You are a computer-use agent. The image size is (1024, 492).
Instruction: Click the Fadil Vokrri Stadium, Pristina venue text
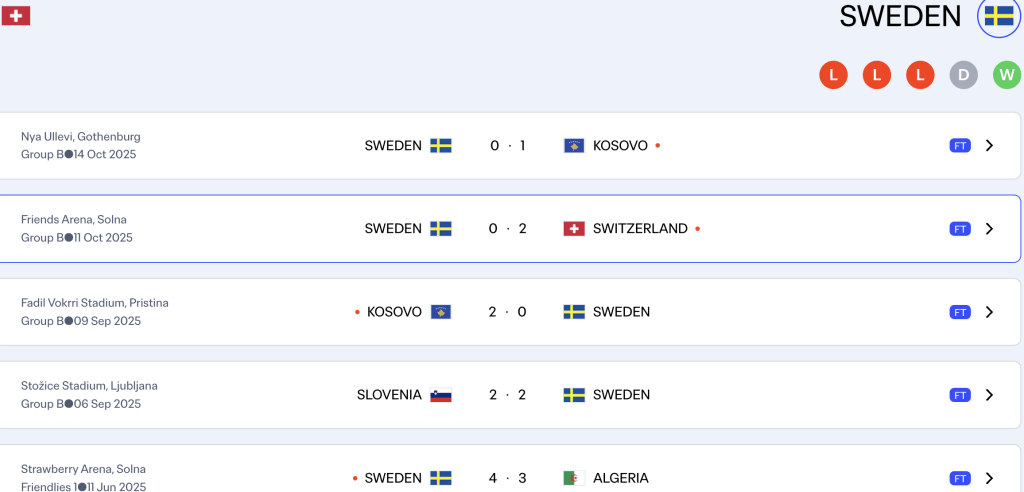pos(95,303)
